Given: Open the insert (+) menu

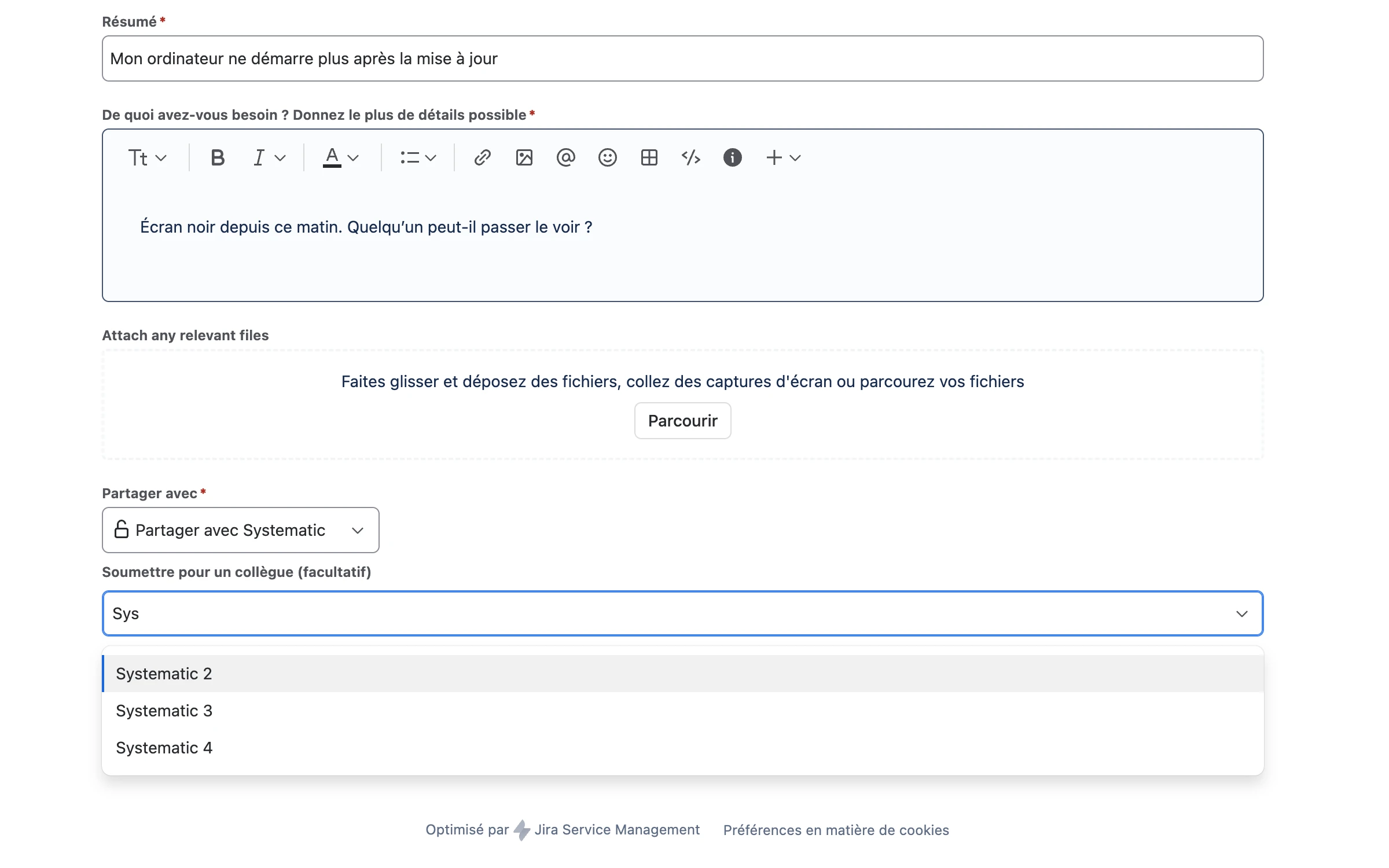Looking at the screenshot, I should [774, 157].
